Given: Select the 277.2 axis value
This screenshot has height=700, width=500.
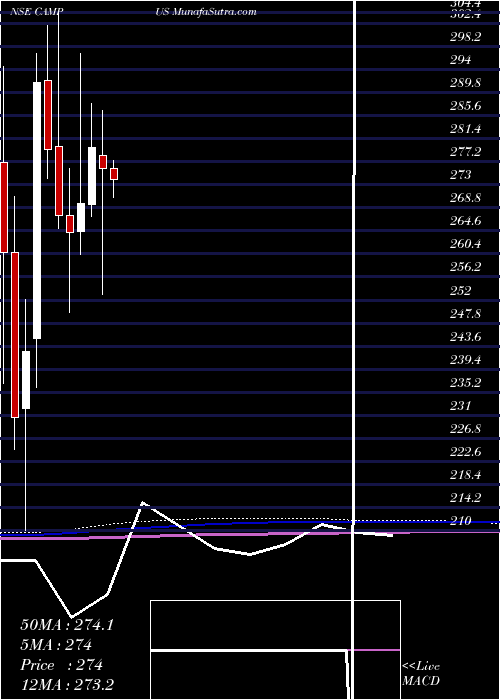Looking at the screenshot, I should pos(465,152).
